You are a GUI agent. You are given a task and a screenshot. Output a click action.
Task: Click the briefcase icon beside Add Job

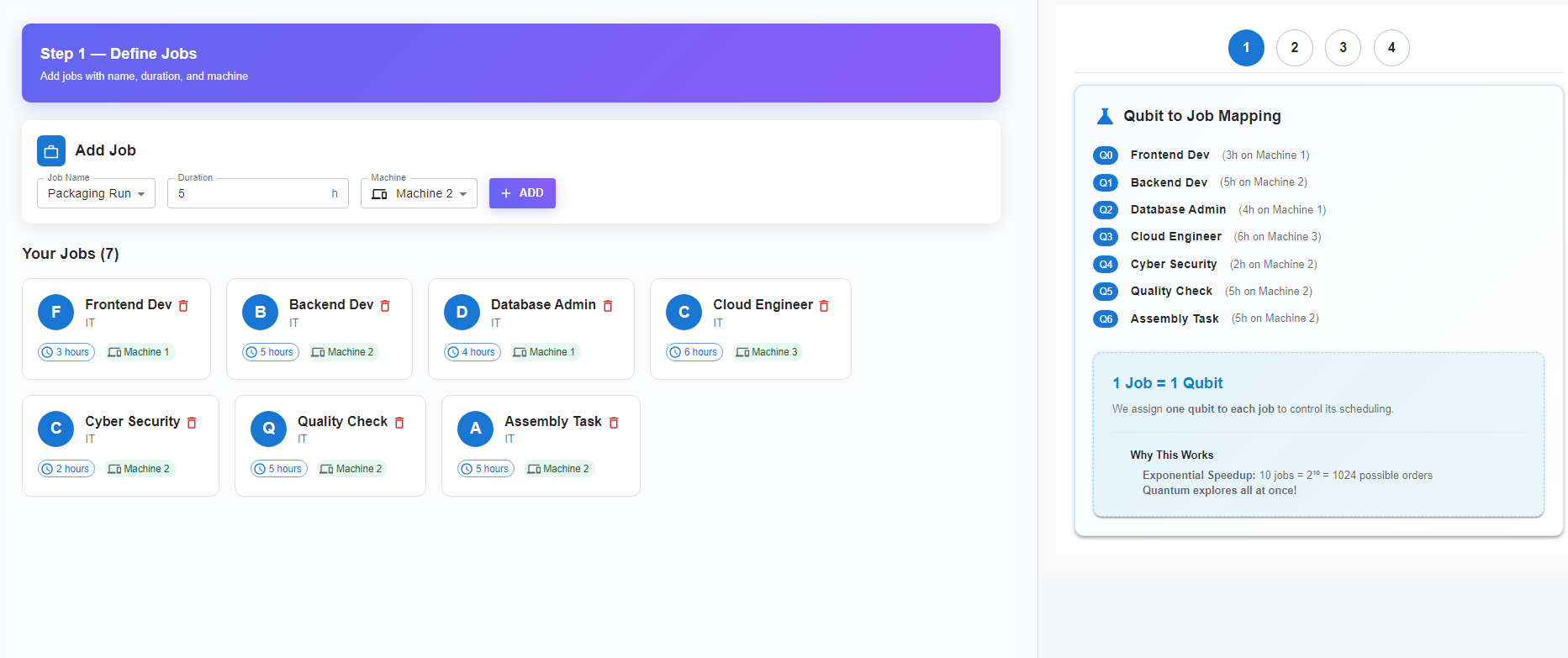51,151
